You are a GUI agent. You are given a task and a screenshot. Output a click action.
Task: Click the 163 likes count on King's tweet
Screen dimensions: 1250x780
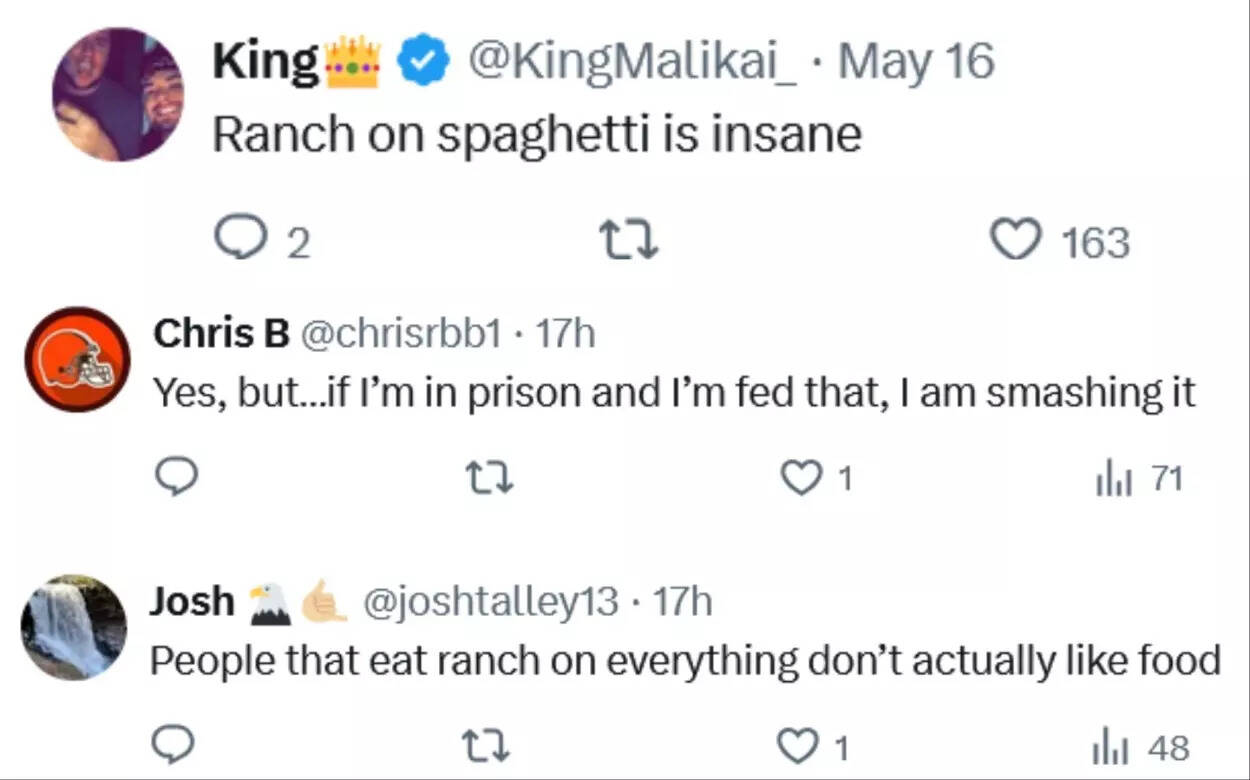1096,238
